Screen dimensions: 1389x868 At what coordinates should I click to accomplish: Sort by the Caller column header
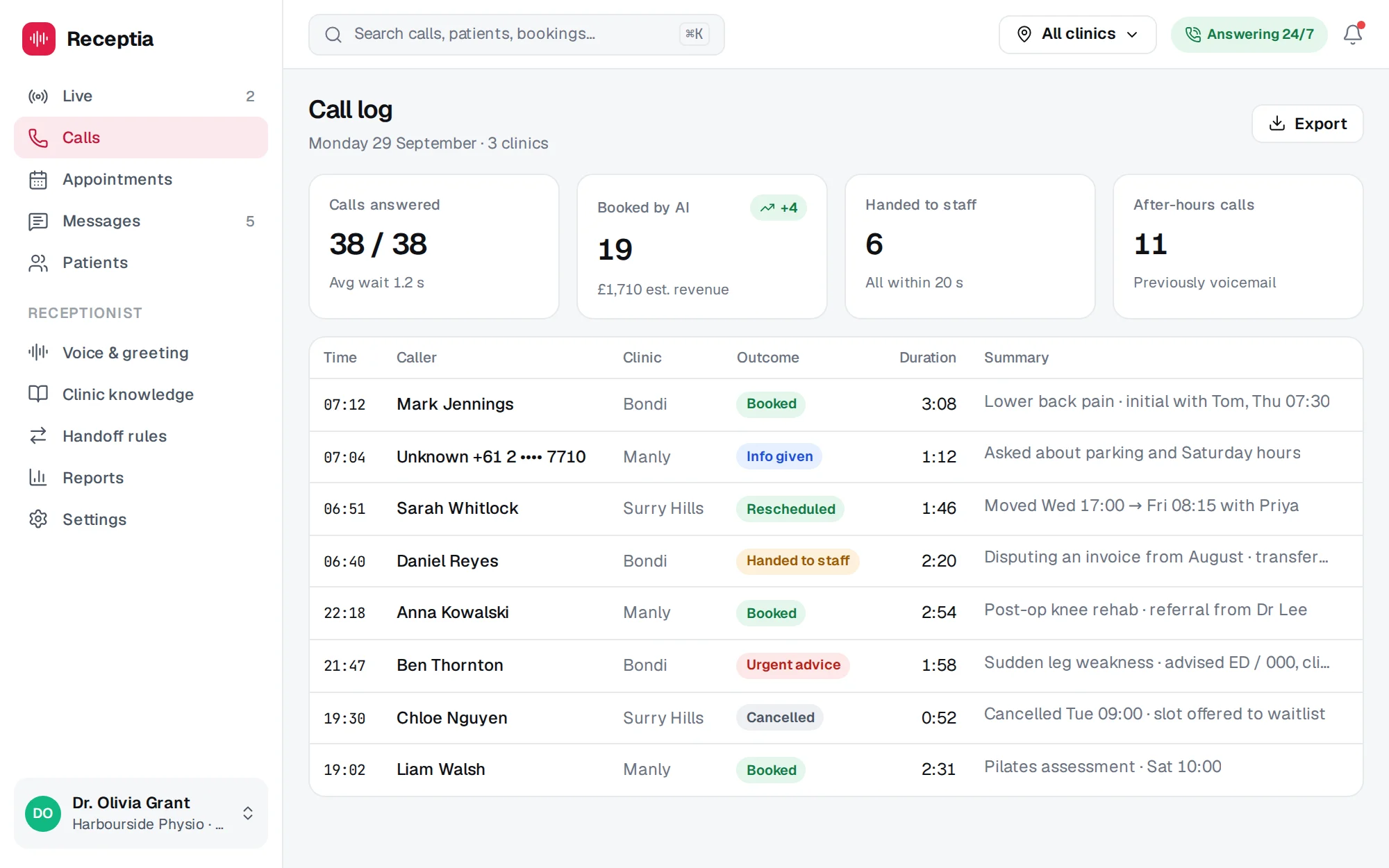(417, 358)
